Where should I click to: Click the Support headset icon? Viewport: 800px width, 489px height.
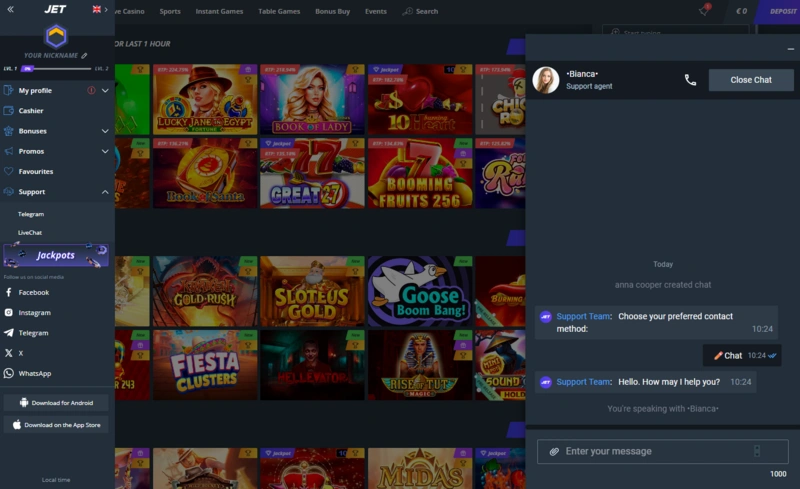coord(9,192)
